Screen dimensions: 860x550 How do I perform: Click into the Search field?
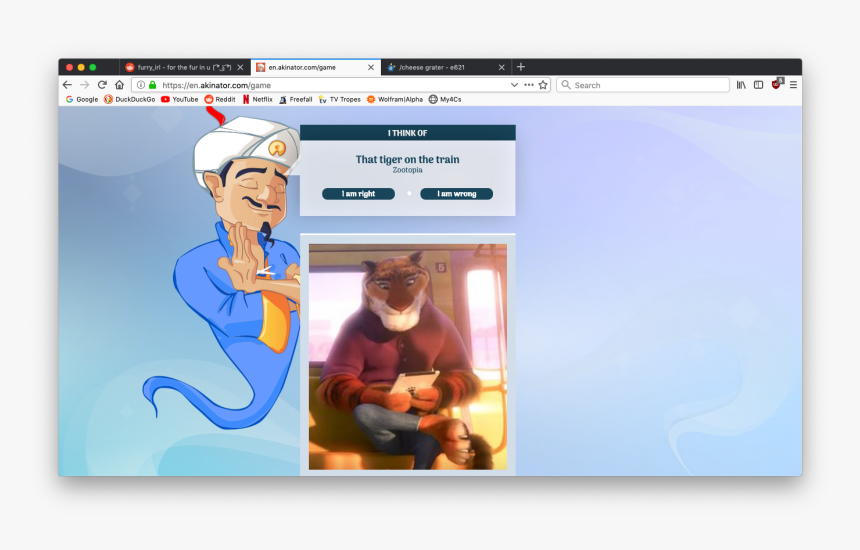point(643,85)
